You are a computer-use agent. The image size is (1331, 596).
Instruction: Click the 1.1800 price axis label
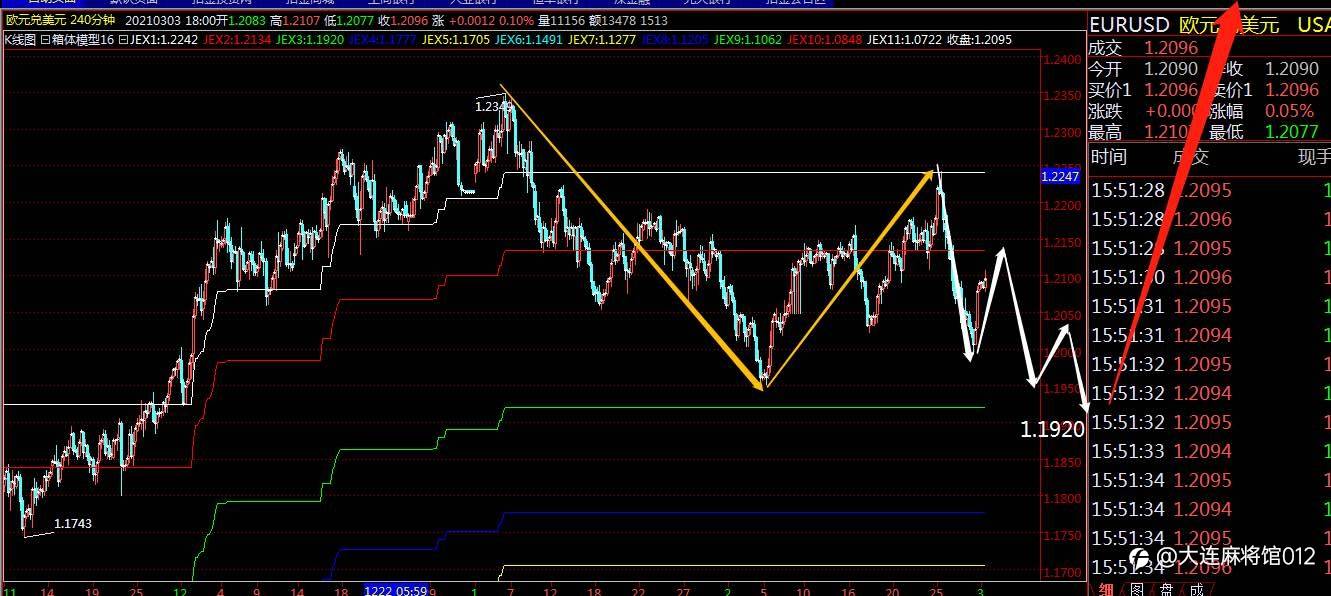click(1062, 499)
